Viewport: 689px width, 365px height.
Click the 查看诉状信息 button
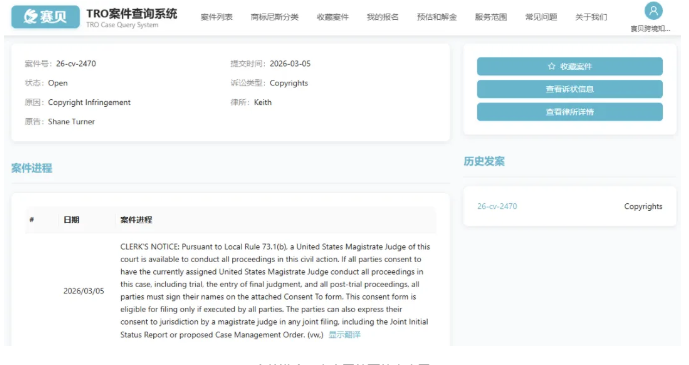[x=569, y=89]
